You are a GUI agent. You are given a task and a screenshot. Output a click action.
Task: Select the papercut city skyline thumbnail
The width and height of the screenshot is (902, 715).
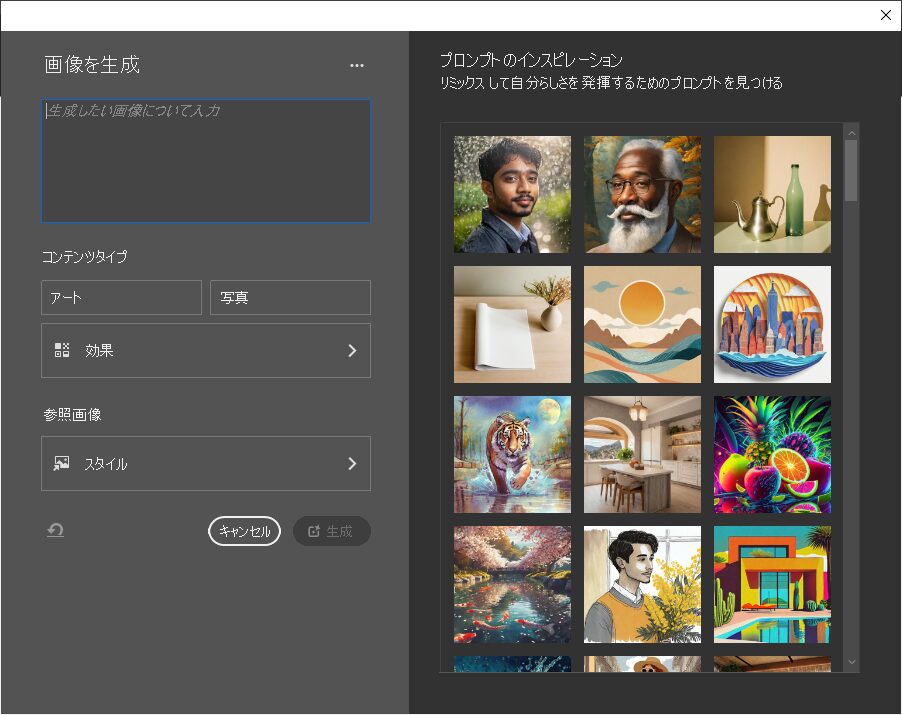click(x=773, y=324)
